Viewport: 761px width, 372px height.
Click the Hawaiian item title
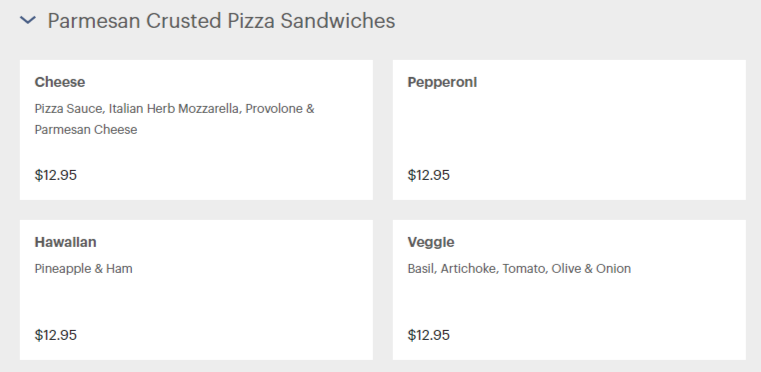[66, 242]
